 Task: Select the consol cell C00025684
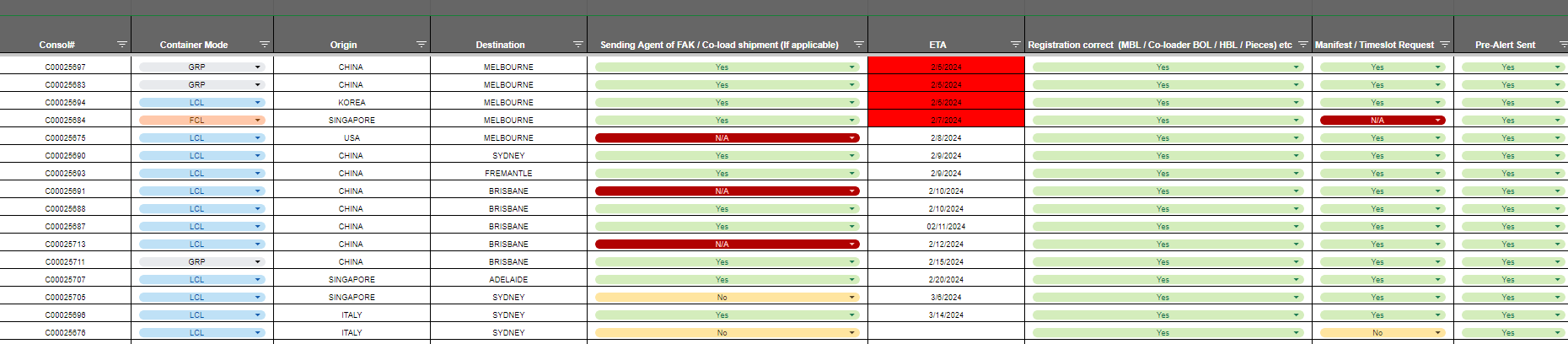tap(66, 120)
